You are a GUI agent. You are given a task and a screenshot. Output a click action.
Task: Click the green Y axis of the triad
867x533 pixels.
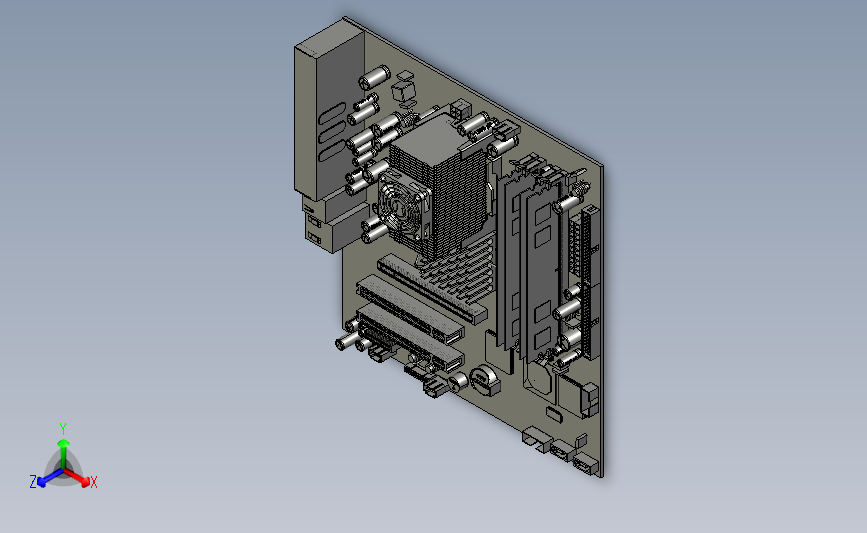coord(63,454)
